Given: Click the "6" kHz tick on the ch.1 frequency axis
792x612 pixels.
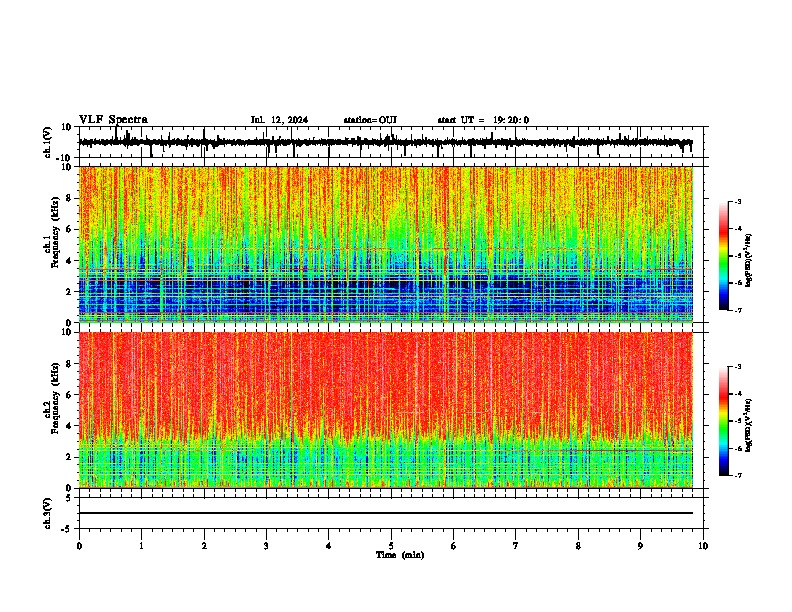Looking at the screenshot, I should (x=69, y=229).
